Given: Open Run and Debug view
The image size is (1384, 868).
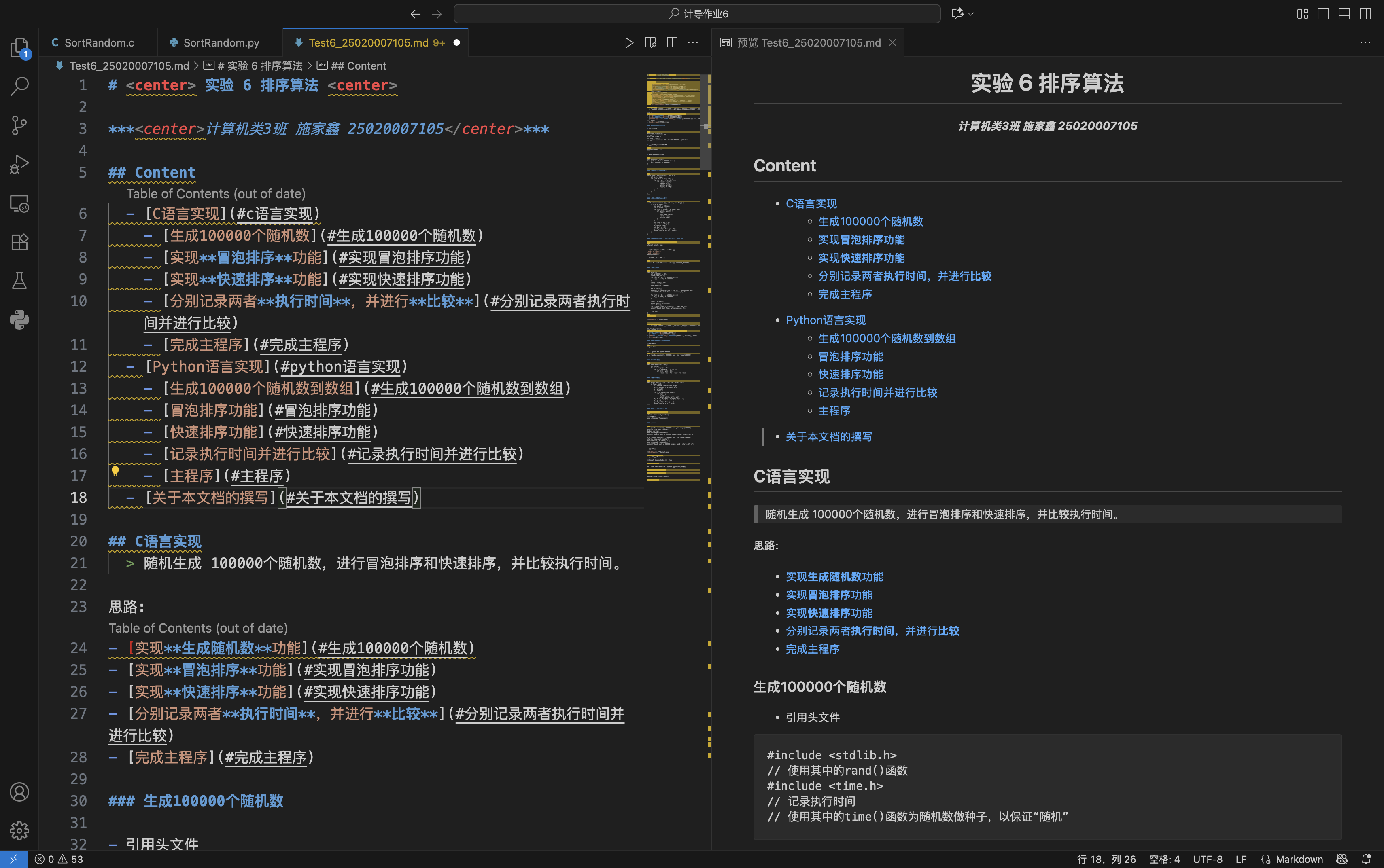Looking at the screenshot, I should pyautogui.click(x=19, y=164).
